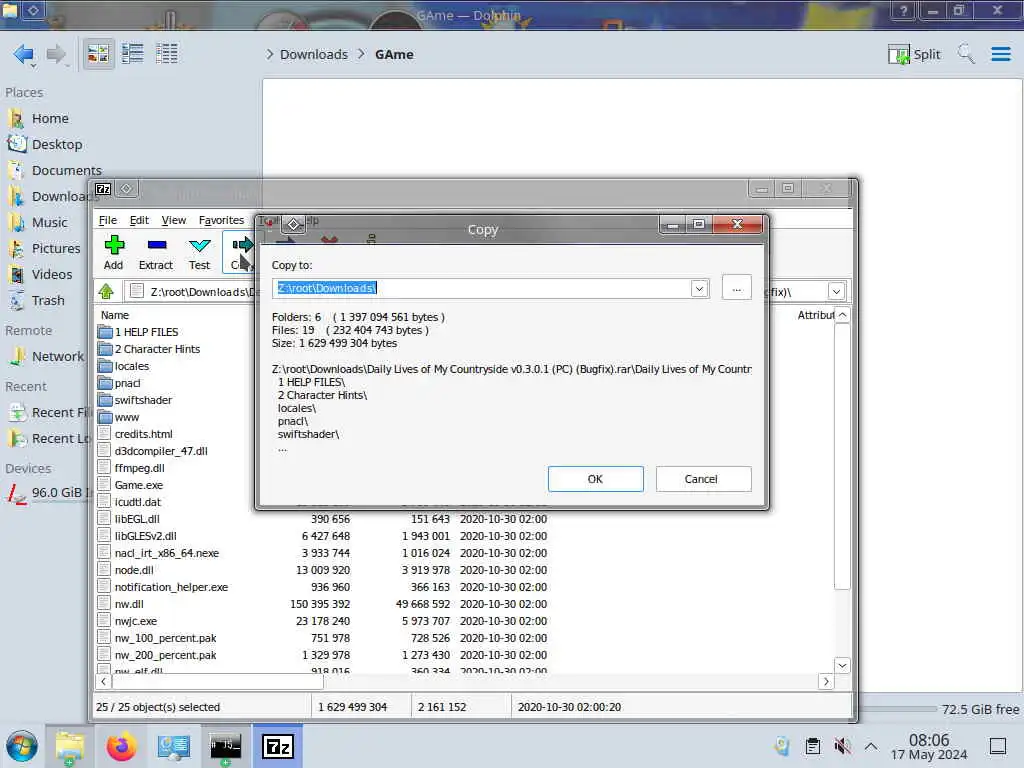Click the 7-Zip address path field
This screenshot has width=1024, height=768.
[x=189, y=291]
